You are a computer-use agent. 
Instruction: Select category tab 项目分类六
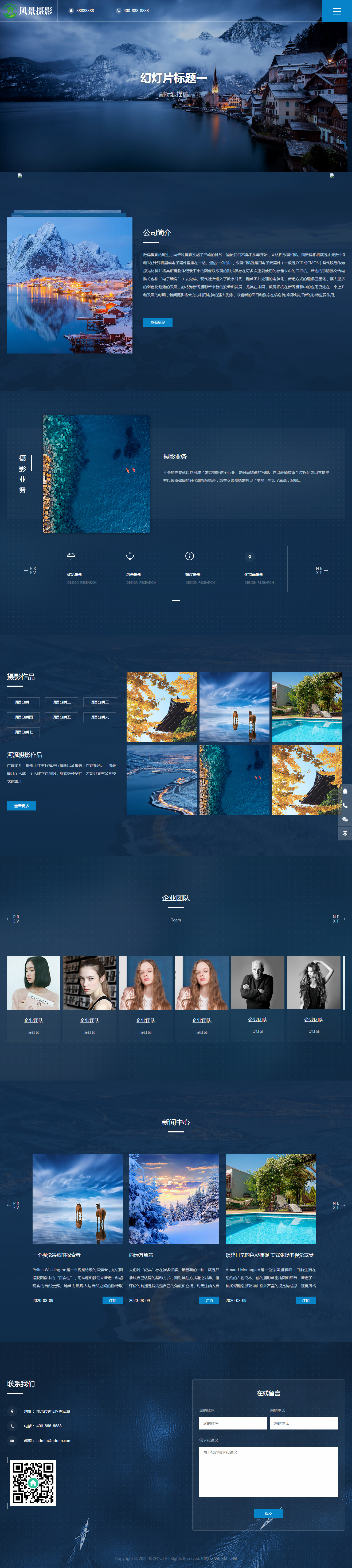click(100, 717)
